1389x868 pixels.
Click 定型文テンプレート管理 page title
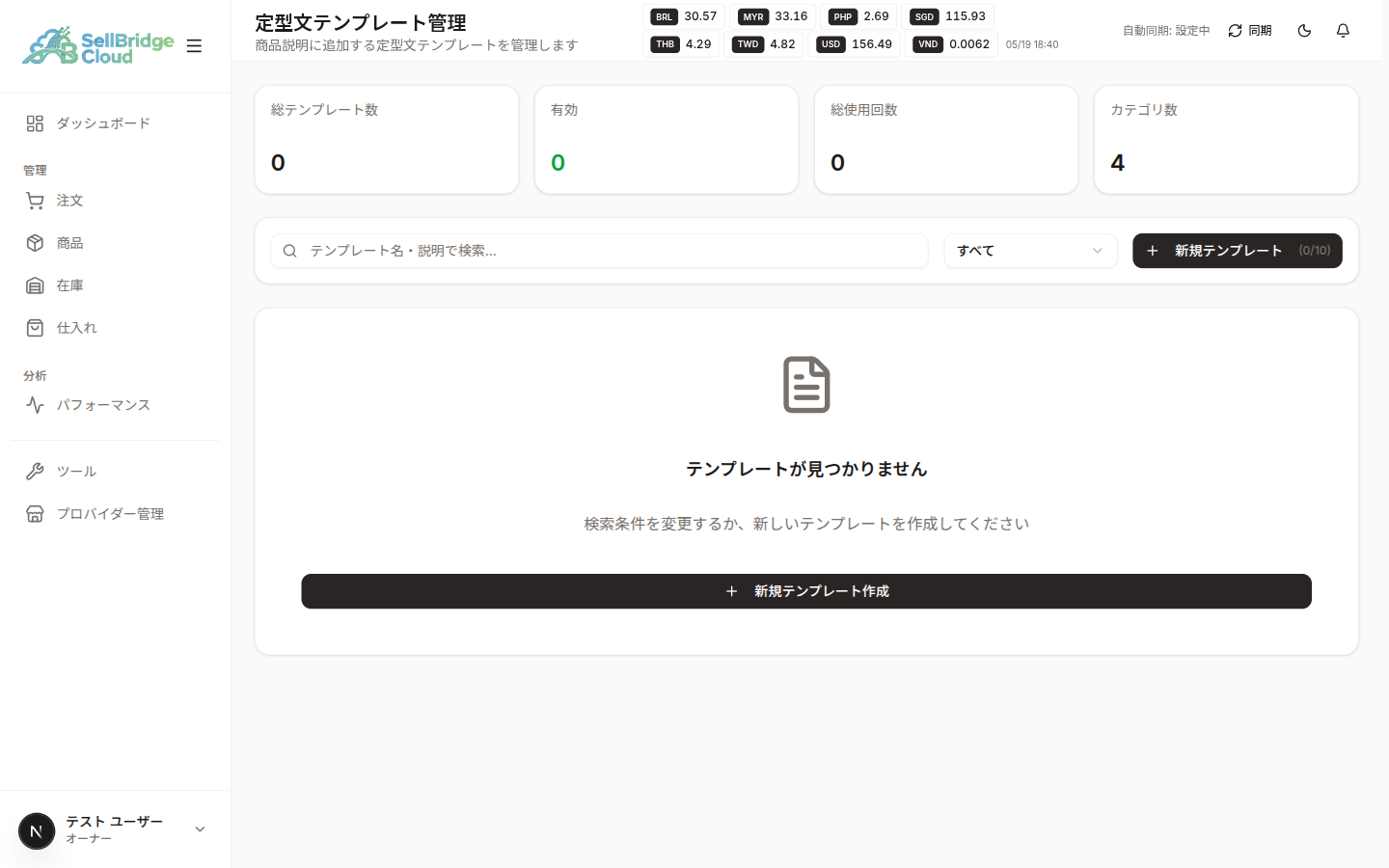pyautogui.click(x=361, y=22)
